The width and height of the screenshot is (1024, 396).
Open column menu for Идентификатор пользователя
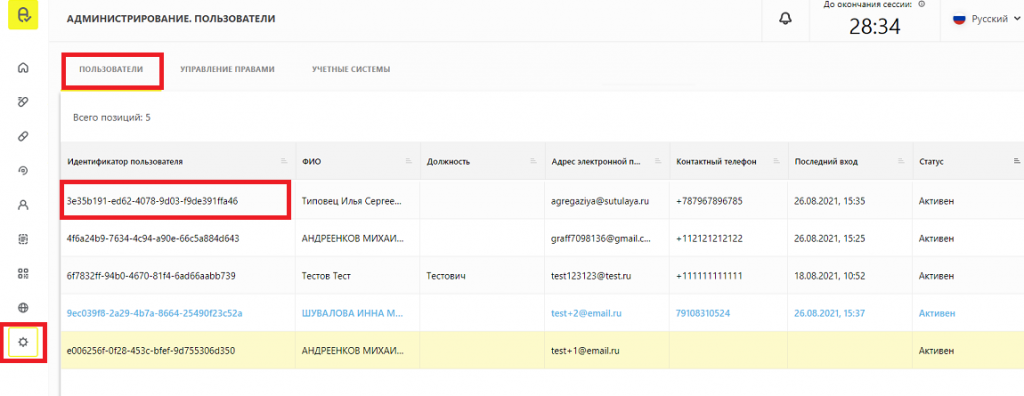[284, 161]
